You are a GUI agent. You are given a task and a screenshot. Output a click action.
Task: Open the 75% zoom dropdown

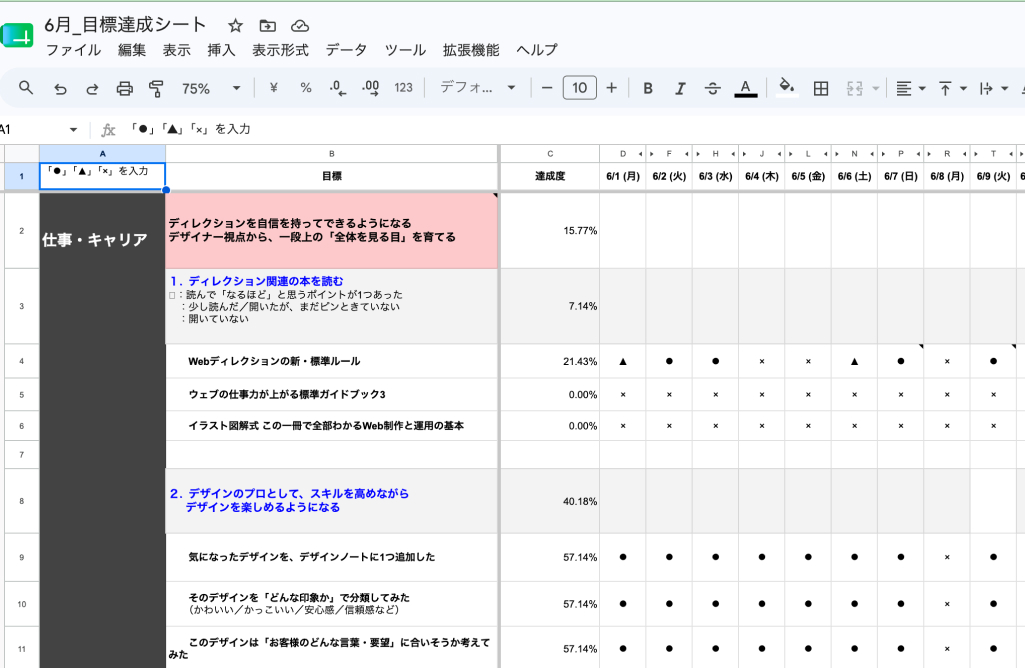coord(211,88)
